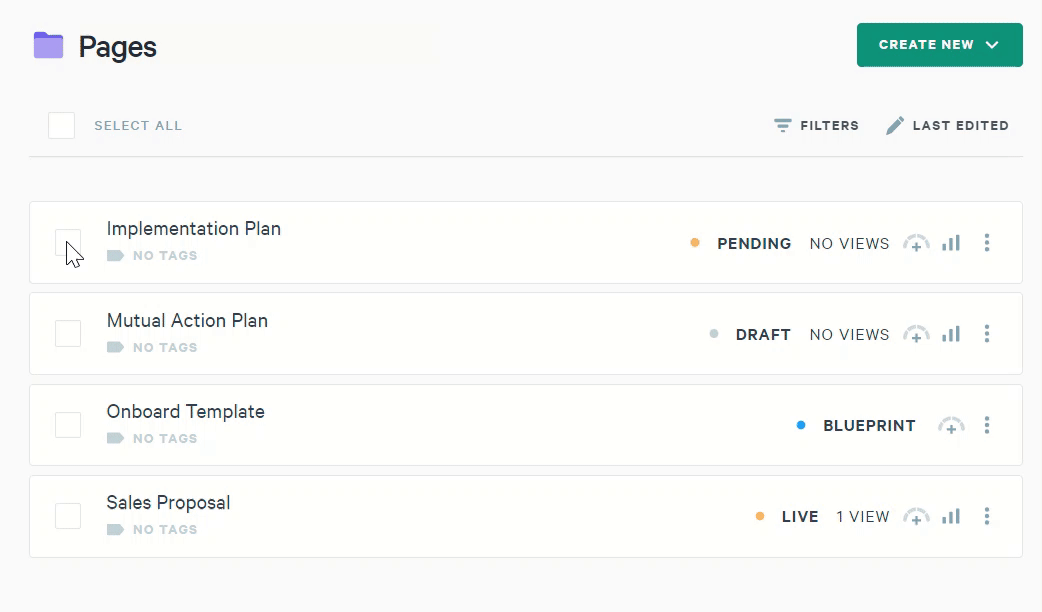Open the Sales Proposal page title
The height and width of the screenshot is (612, 1042).
(x=168, y=503)
